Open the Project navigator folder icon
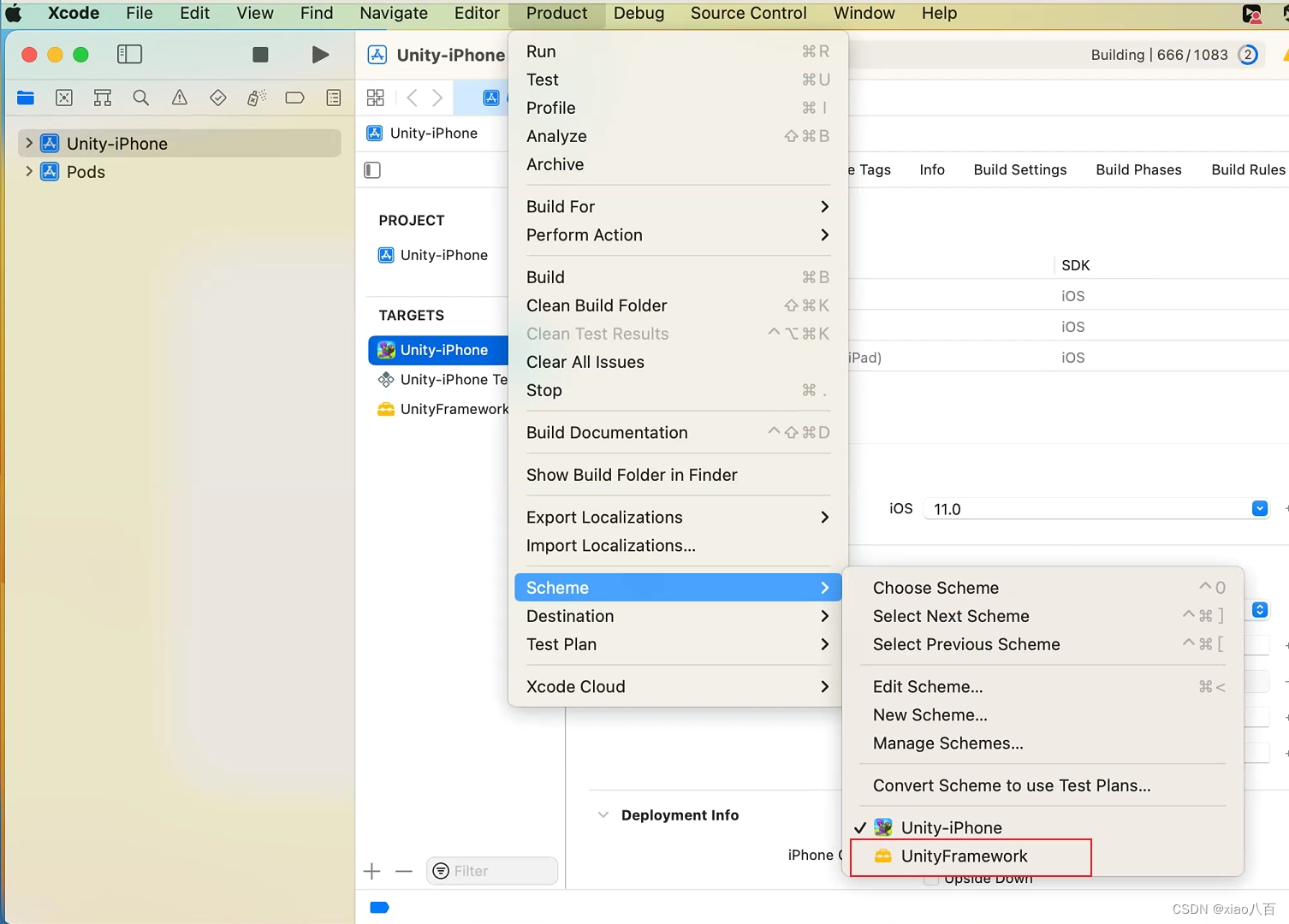Image resolution: width=1289 pixels, height=924 pixels. click(x=26, y=98)
